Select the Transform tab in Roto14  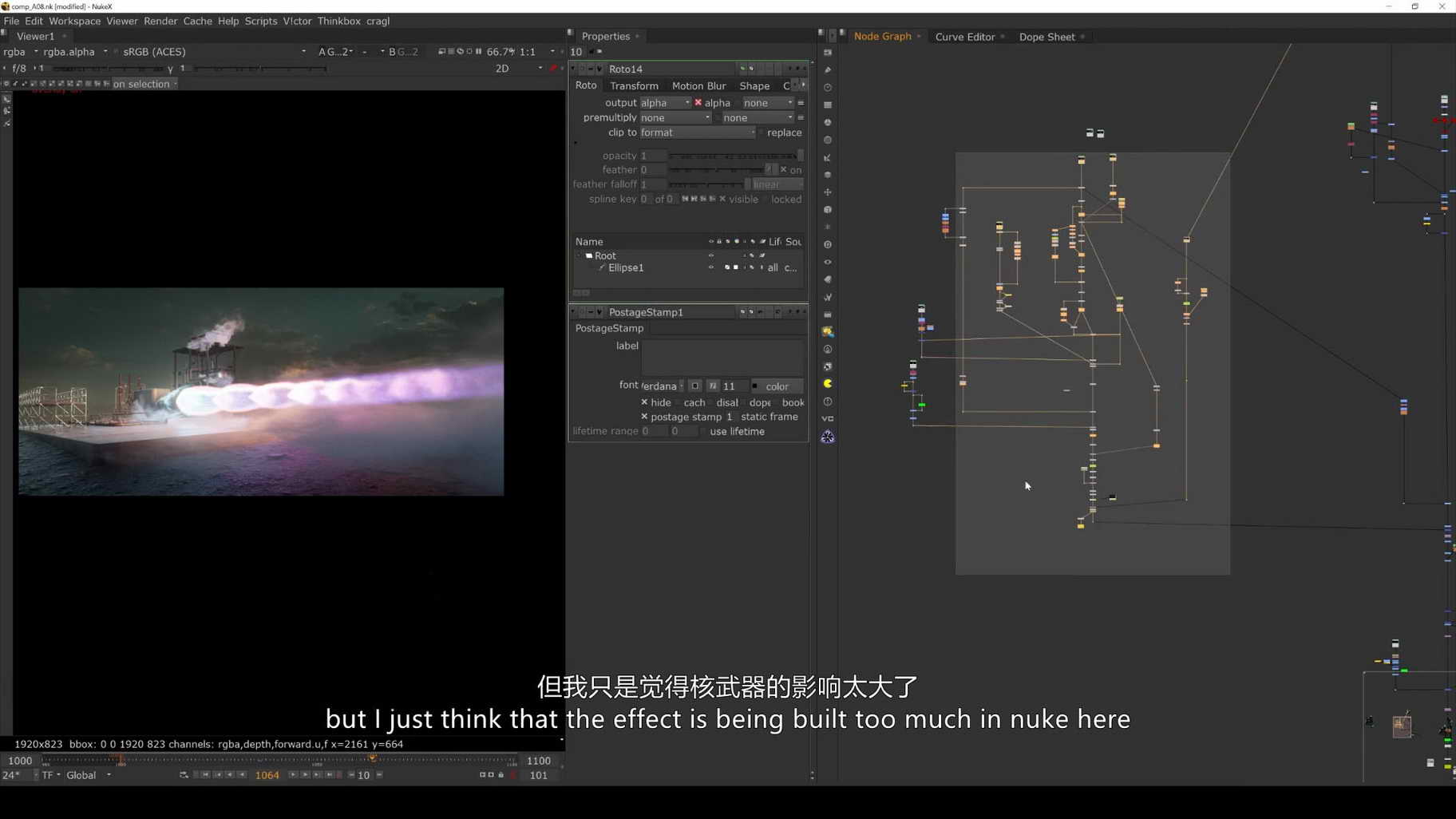pyautogui.click(x=634, y=85)
